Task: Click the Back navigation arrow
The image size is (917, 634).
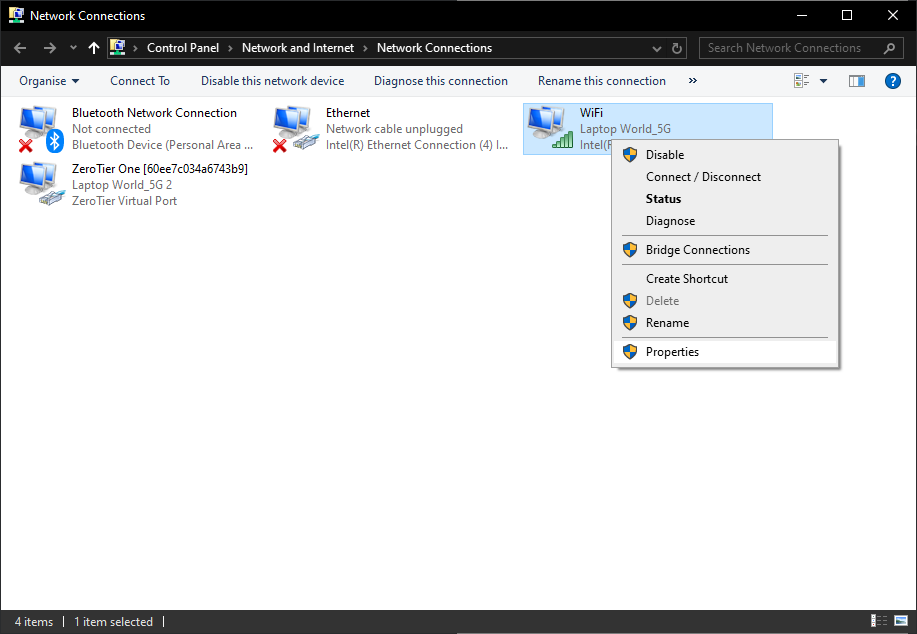Action: 20,48
